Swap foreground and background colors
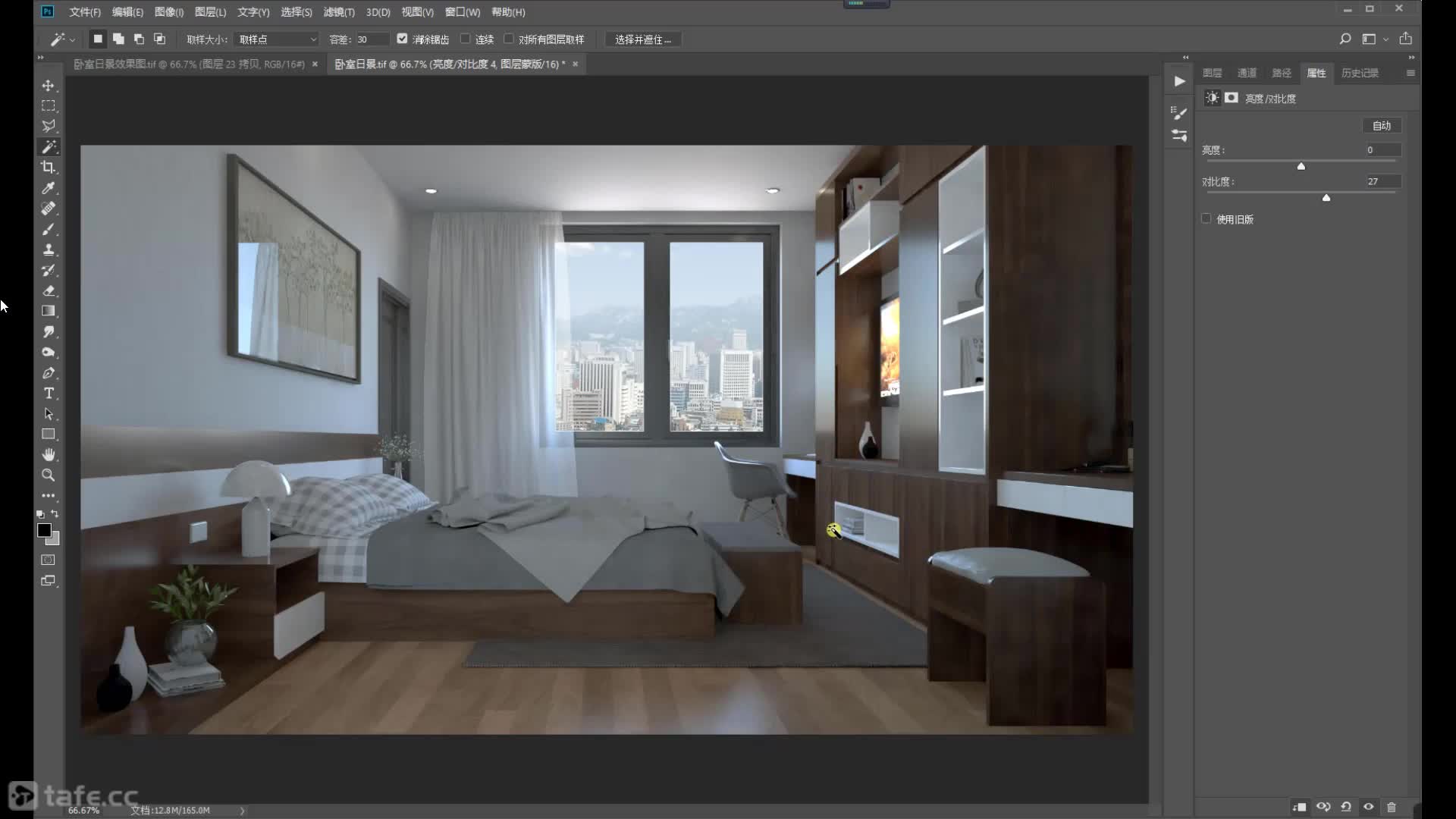Viewport: 1456px width, 819px height. pos(55,514)
